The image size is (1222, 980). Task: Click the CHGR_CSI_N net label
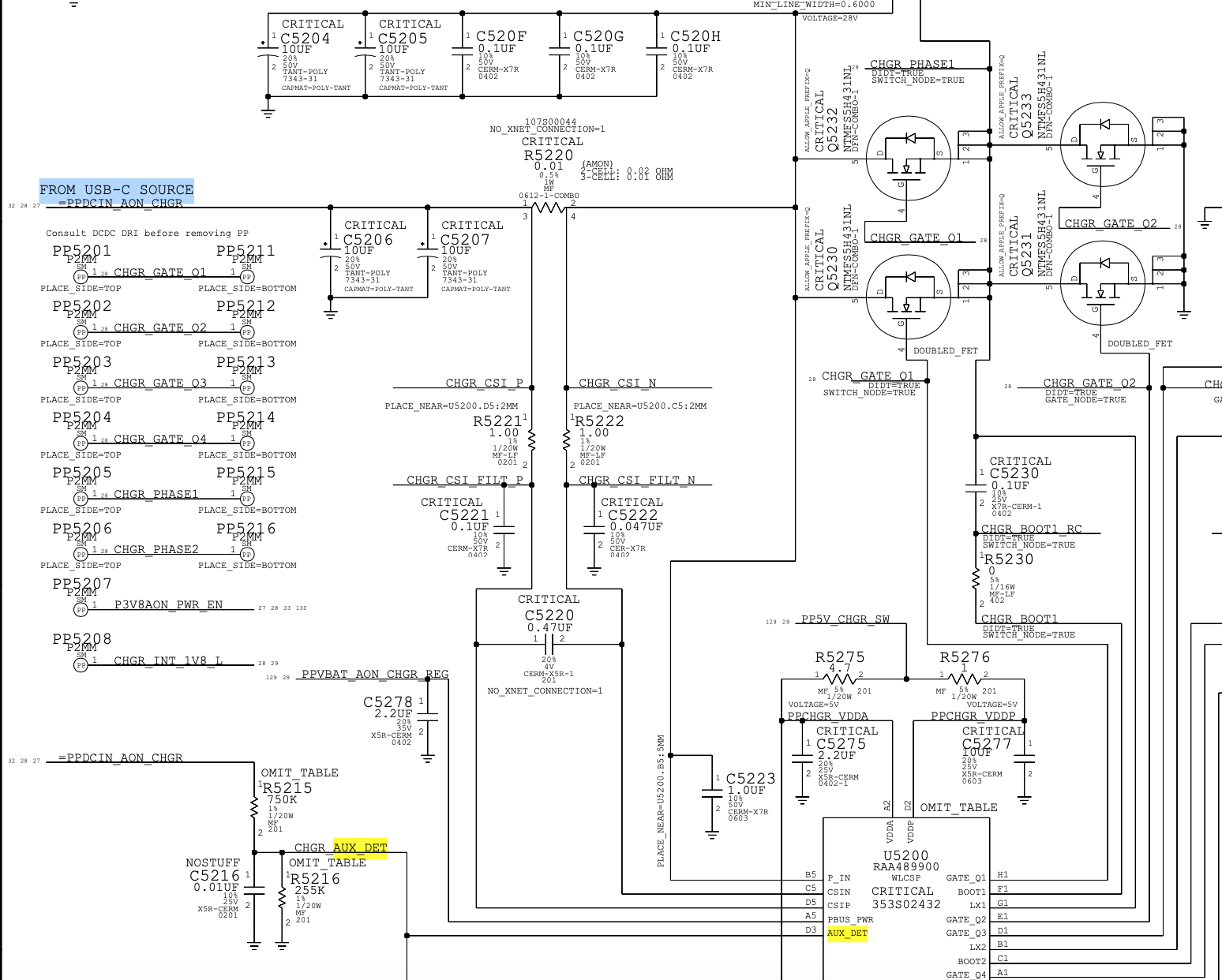pyautogui.click(x=617, y=383)
